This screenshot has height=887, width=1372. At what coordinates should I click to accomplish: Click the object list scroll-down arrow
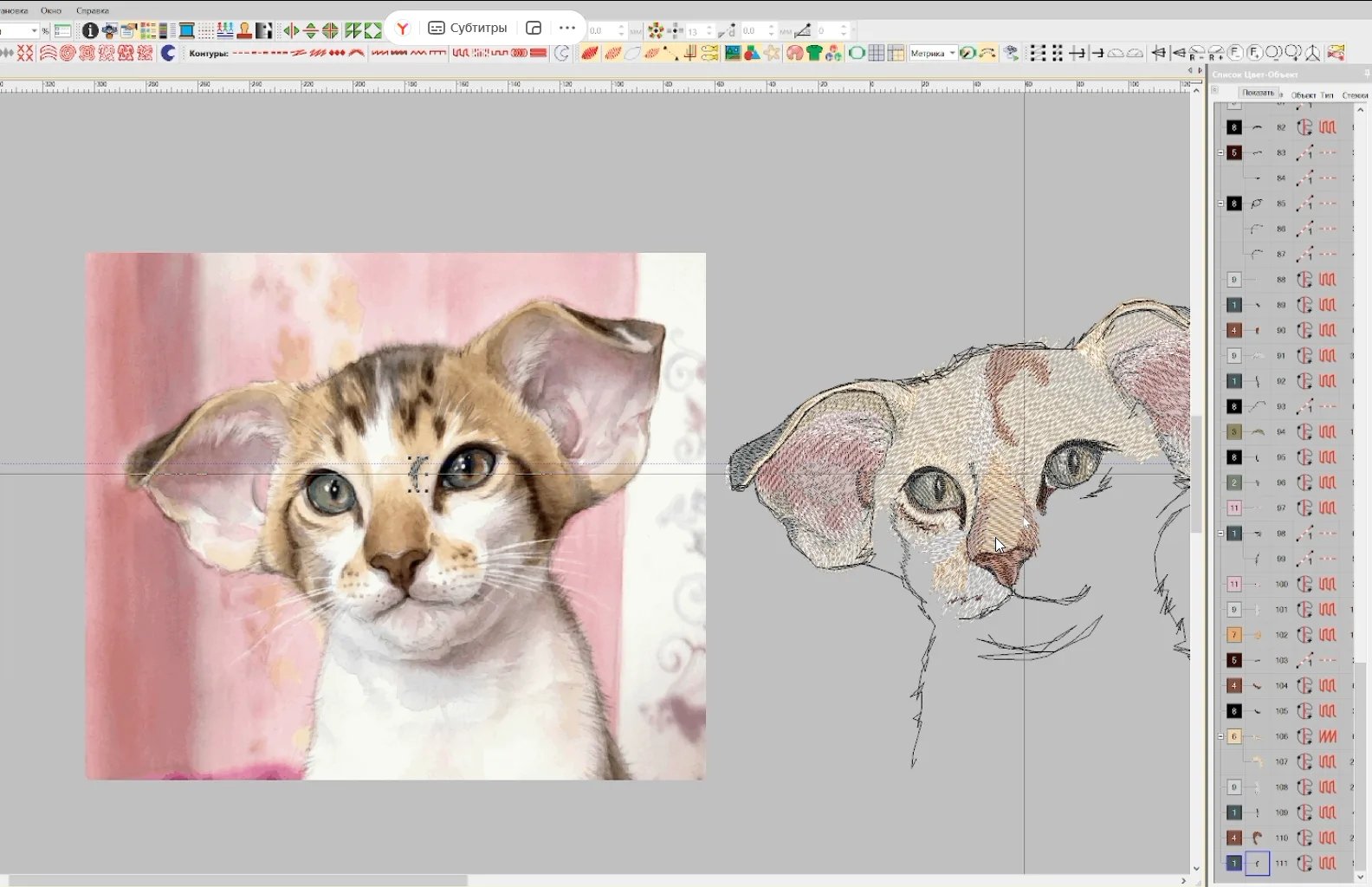1361,877
